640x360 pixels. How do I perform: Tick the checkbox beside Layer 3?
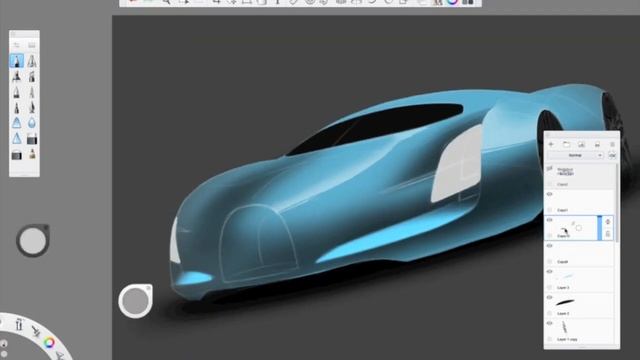tap(549, 287)
